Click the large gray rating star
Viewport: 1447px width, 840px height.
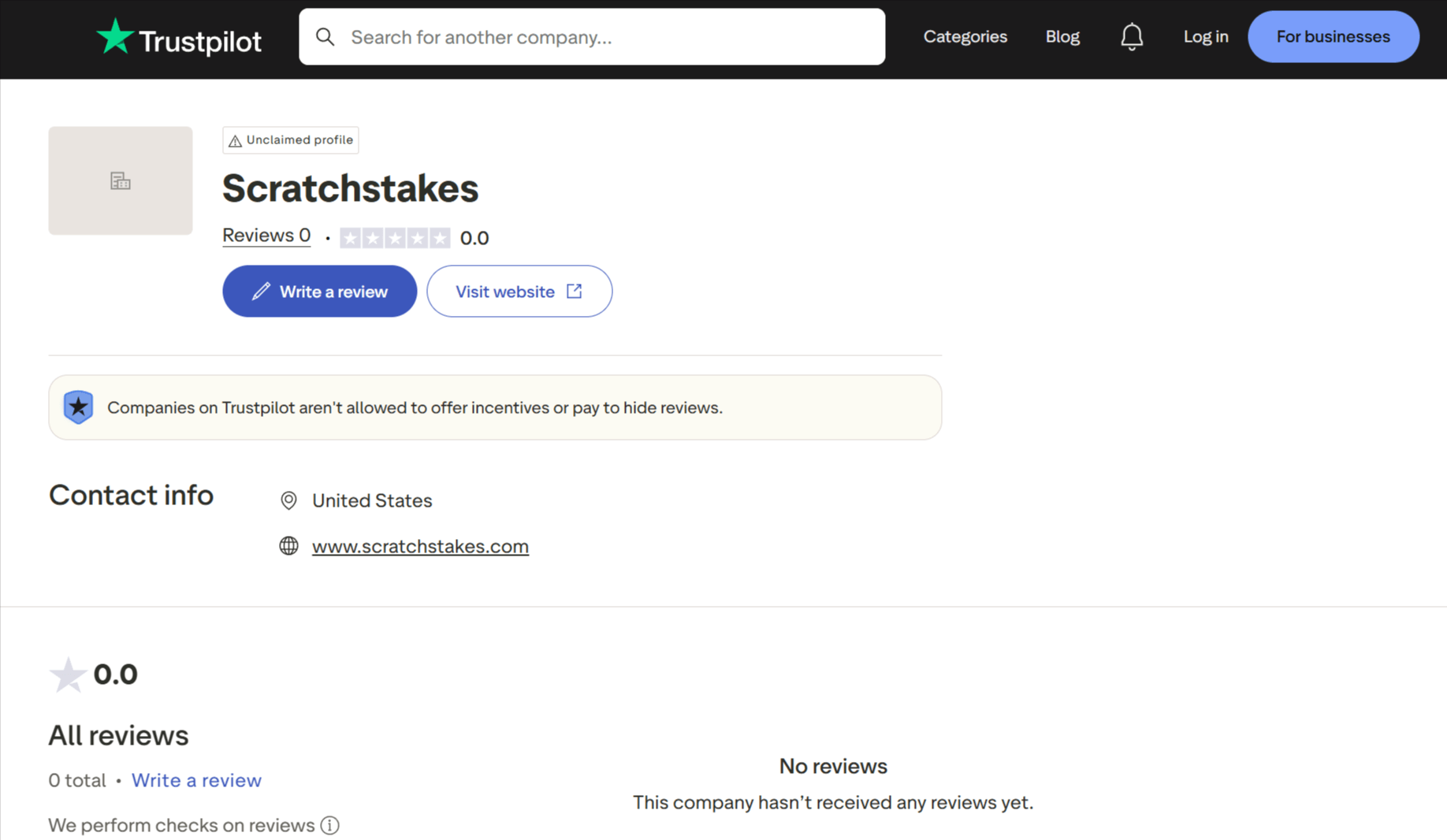click(x=68, y=675)
